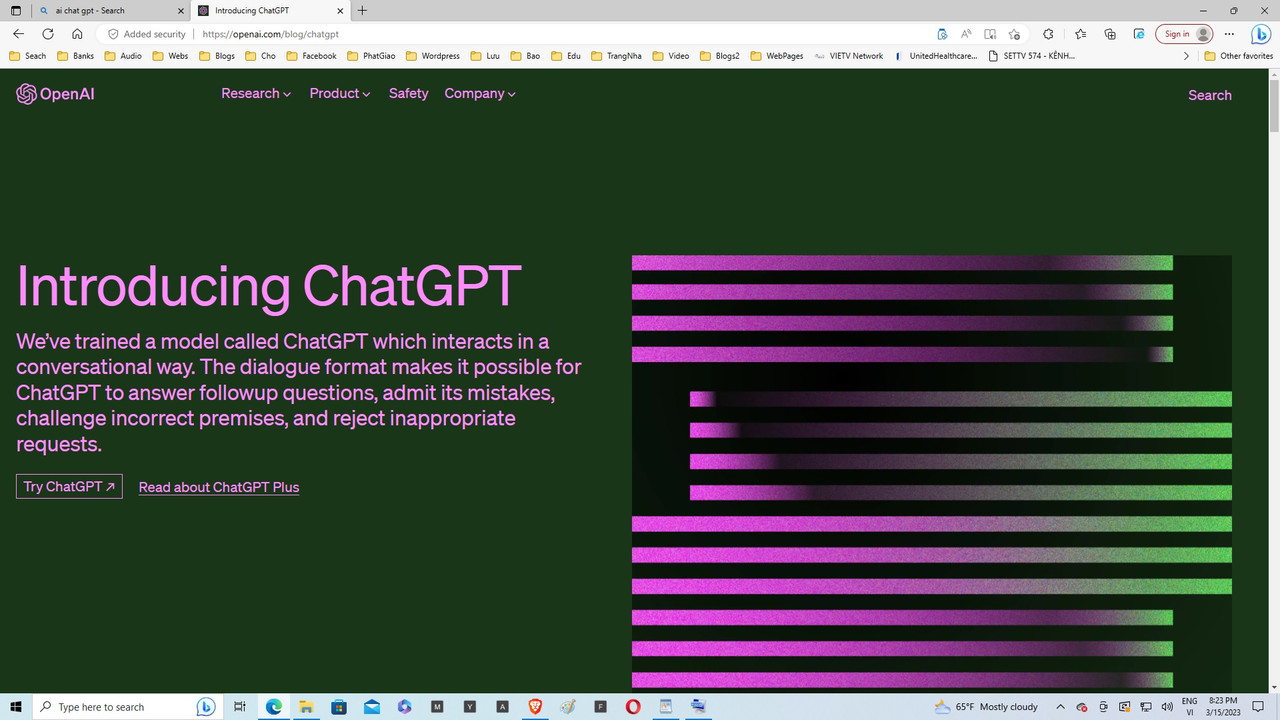Close the Introducing ChatGPT tab
Screen dimensions: 1280x720
coord(338,10)
